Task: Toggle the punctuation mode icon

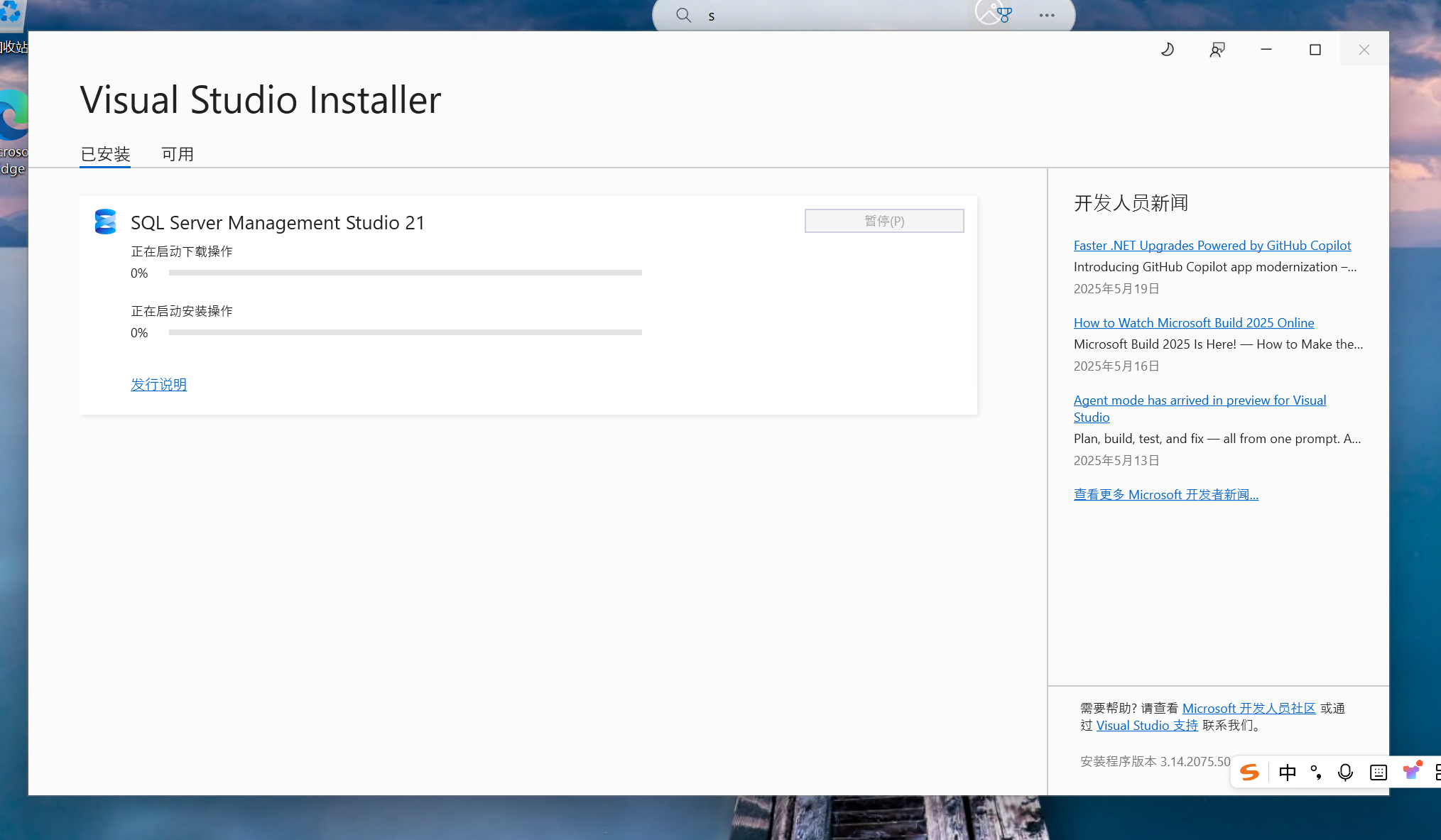Action: coord(1316,773)
